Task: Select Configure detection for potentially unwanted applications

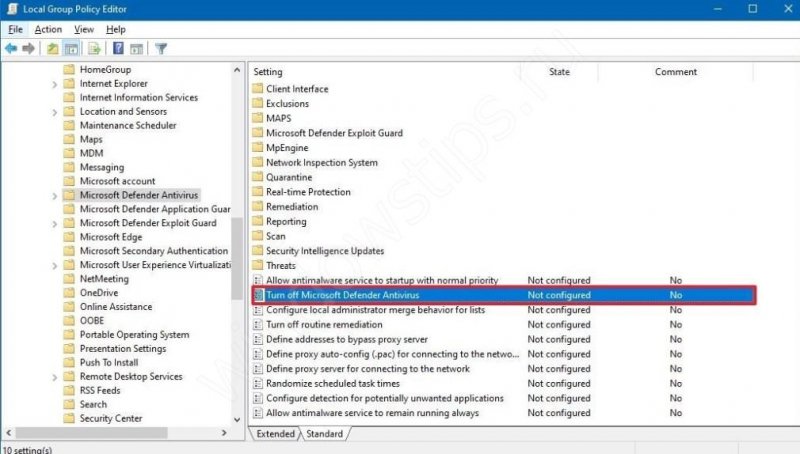Action: (x=385, y=398)
